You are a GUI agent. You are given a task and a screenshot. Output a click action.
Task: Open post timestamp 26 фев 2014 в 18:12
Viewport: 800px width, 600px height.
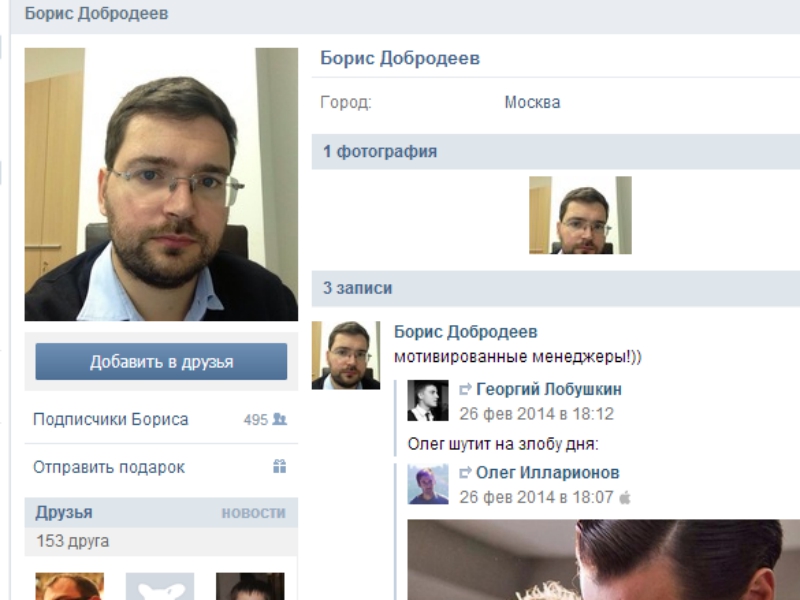537,413
